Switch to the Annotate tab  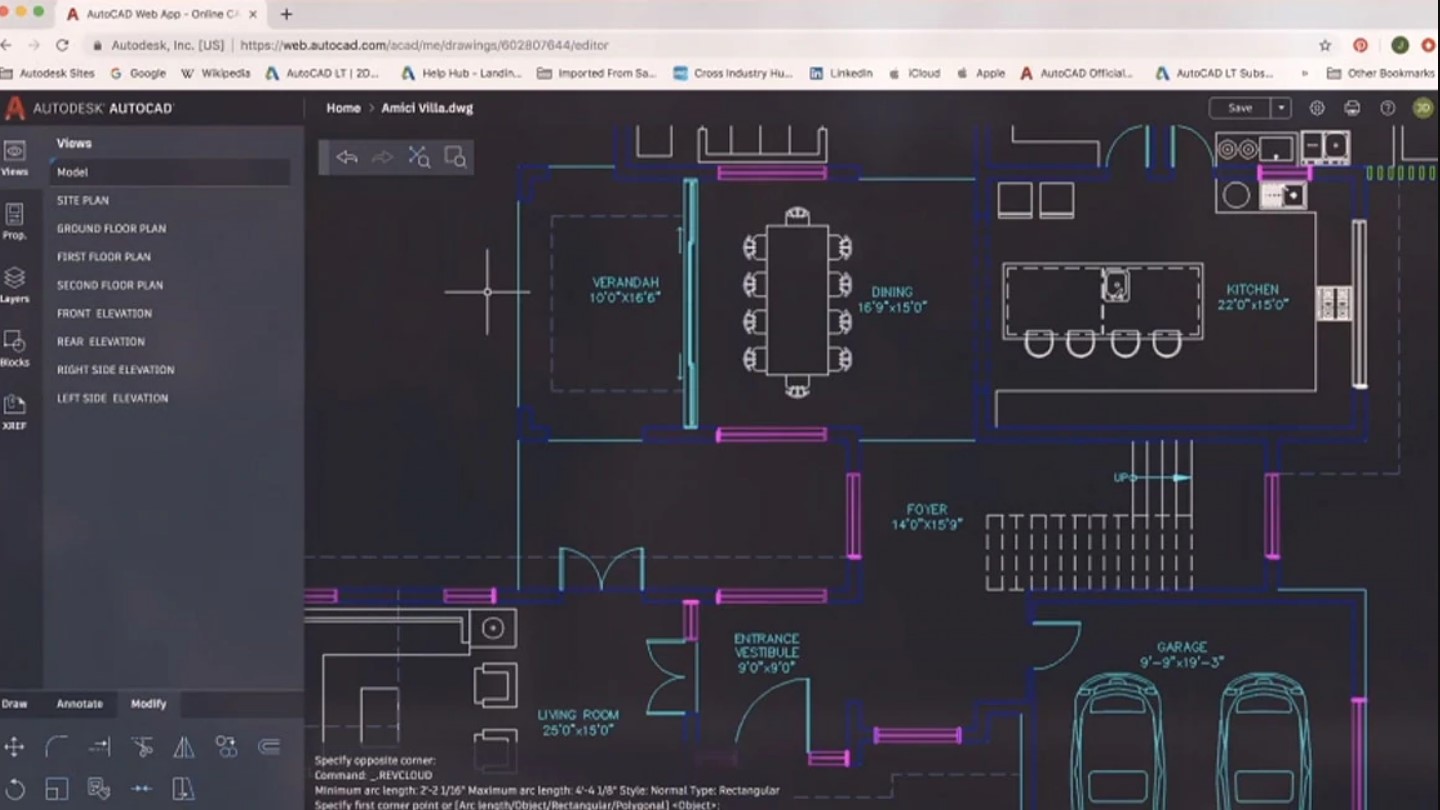pyautogui.click(x=79, y=704)
